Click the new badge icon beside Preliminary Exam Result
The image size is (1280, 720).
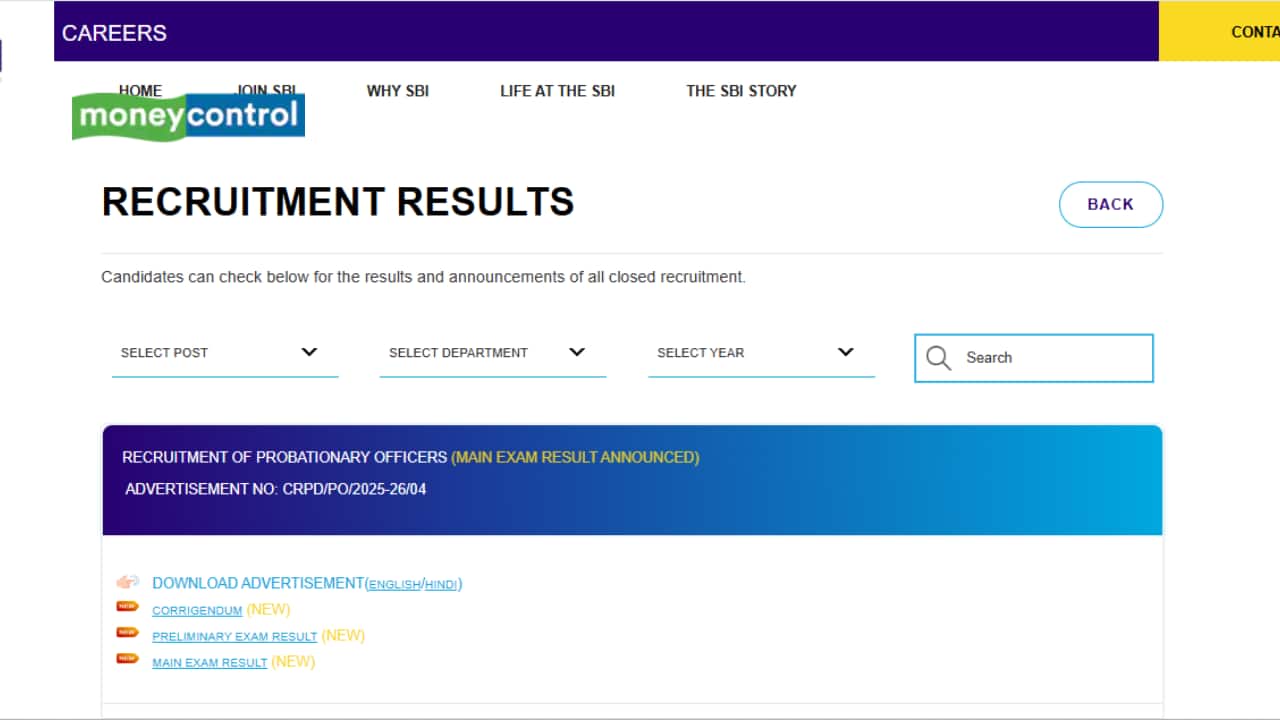pyautogui.click(x=127, y=632)
